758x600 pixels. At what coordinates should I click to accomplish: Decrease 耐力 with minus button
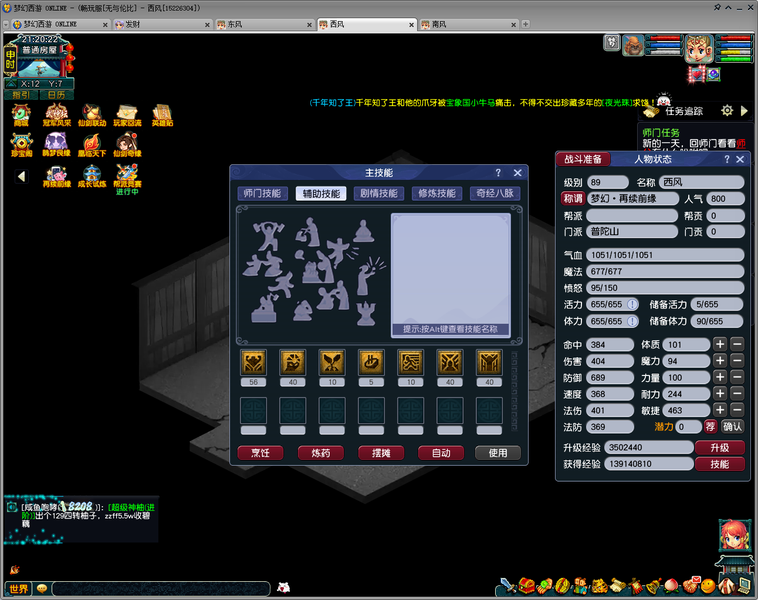(x=737, y=394)
